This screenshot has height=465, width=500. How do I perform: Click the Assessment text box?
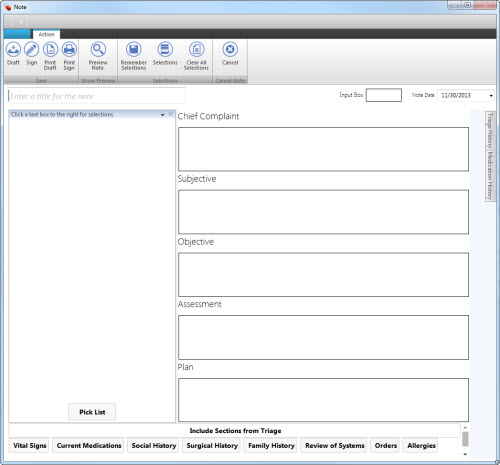[x=323, y=337]
